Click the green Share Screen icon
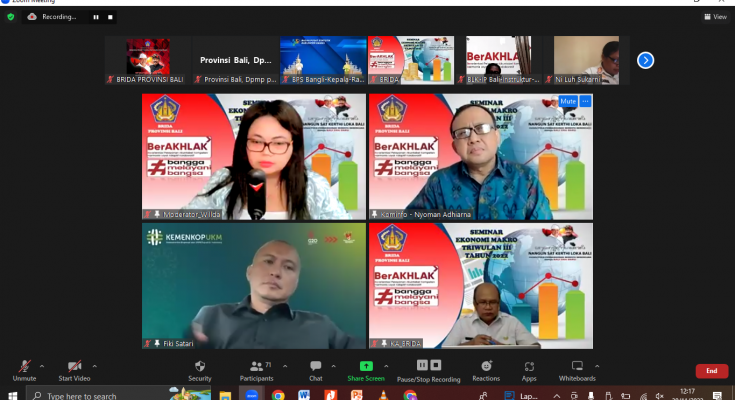This screenshot has width=735, height=400. click(366, 366)
